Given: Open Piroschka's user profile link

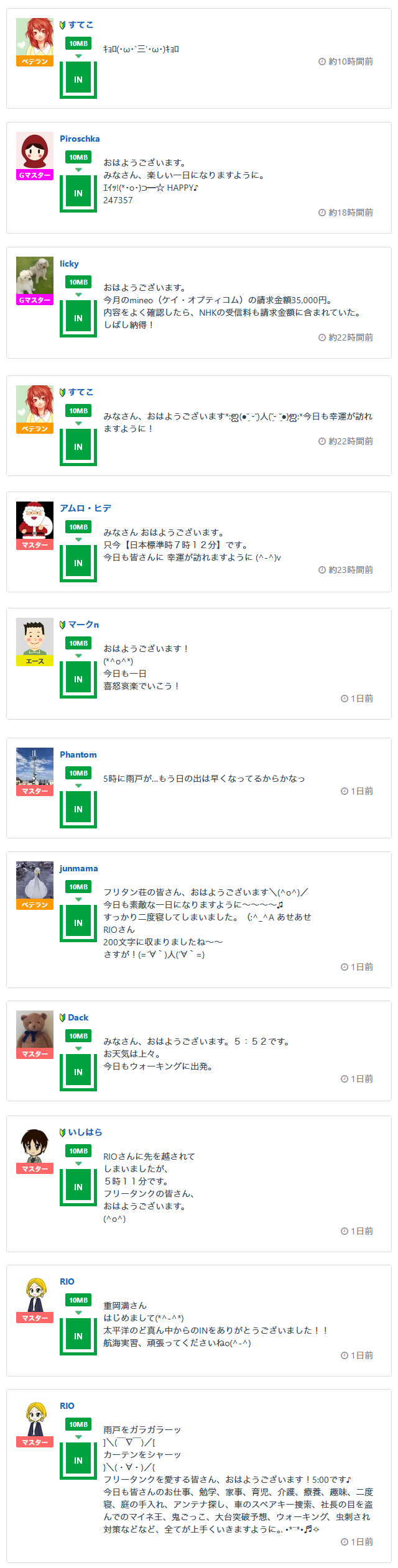Looking at the screenshot, I should pyautogui.click(x=80, y=139).
